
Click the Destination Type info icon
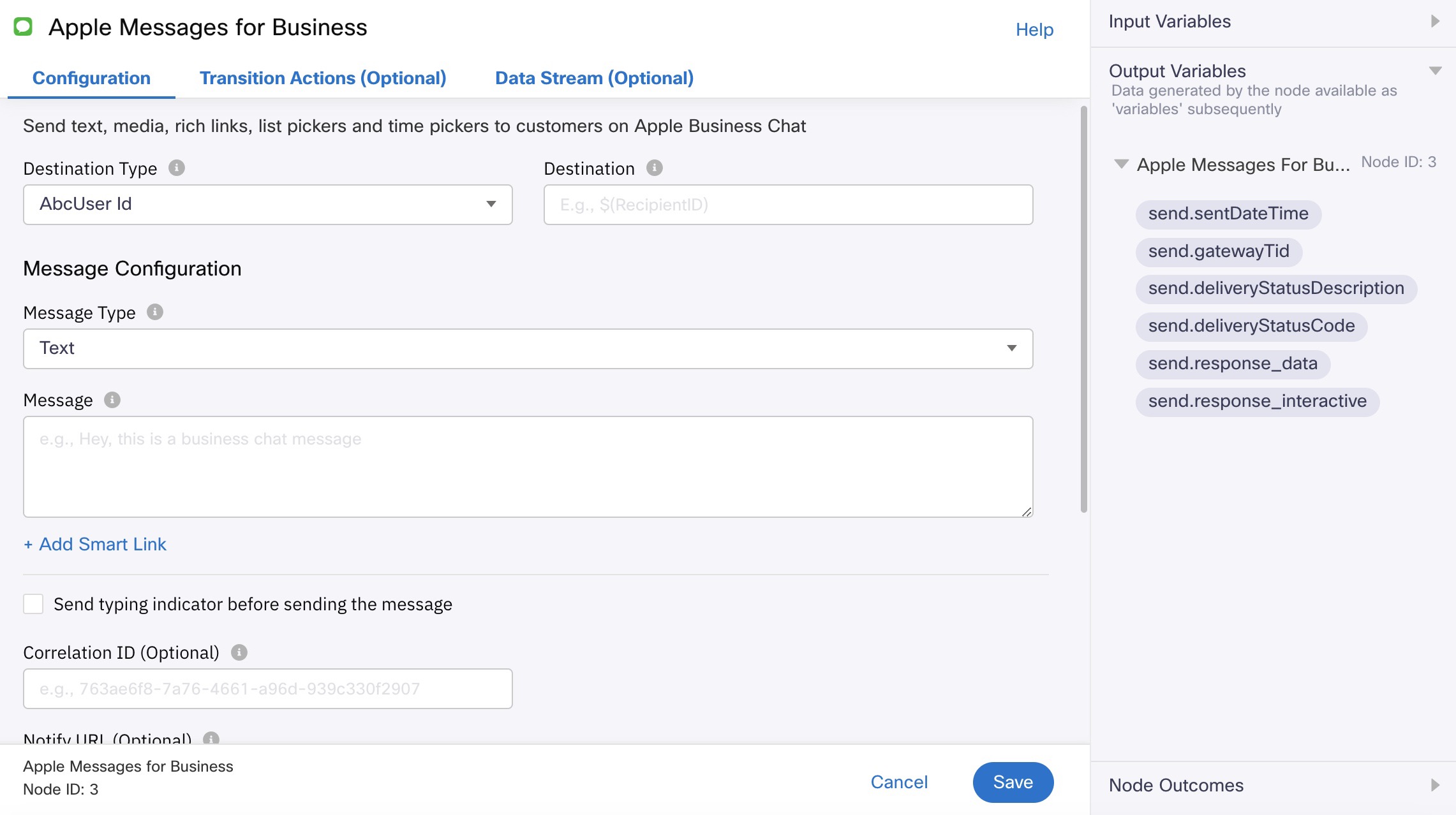point(177,168)
